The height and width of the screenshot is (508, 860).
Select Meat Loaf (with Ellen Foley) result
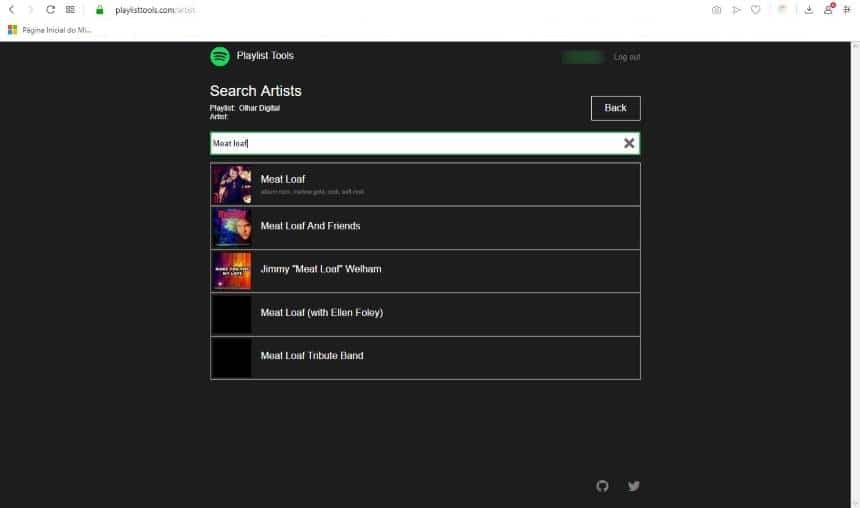(425, 314)
